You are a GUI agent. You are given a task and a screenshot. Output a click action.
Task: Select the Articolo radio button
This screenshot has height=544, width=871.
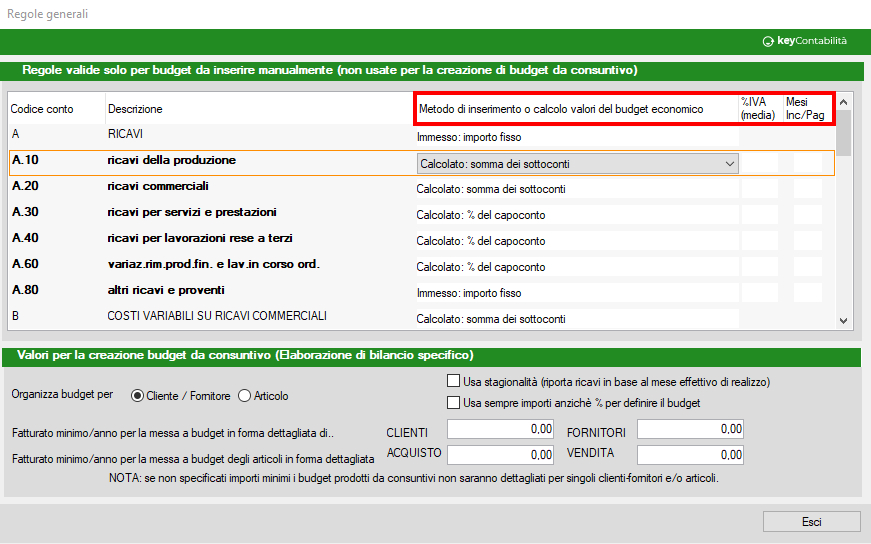pos(244,396)
